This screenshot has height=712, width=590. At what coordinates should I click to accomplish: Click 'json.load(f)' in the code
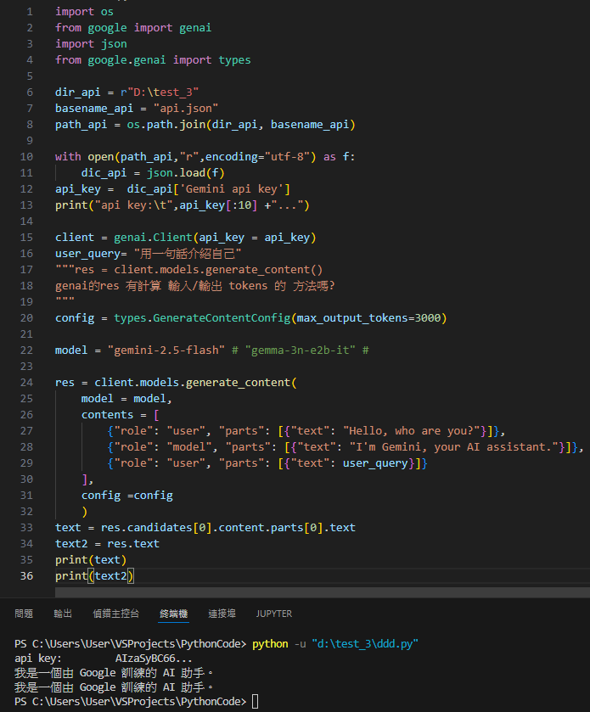[x=186, y=173]
